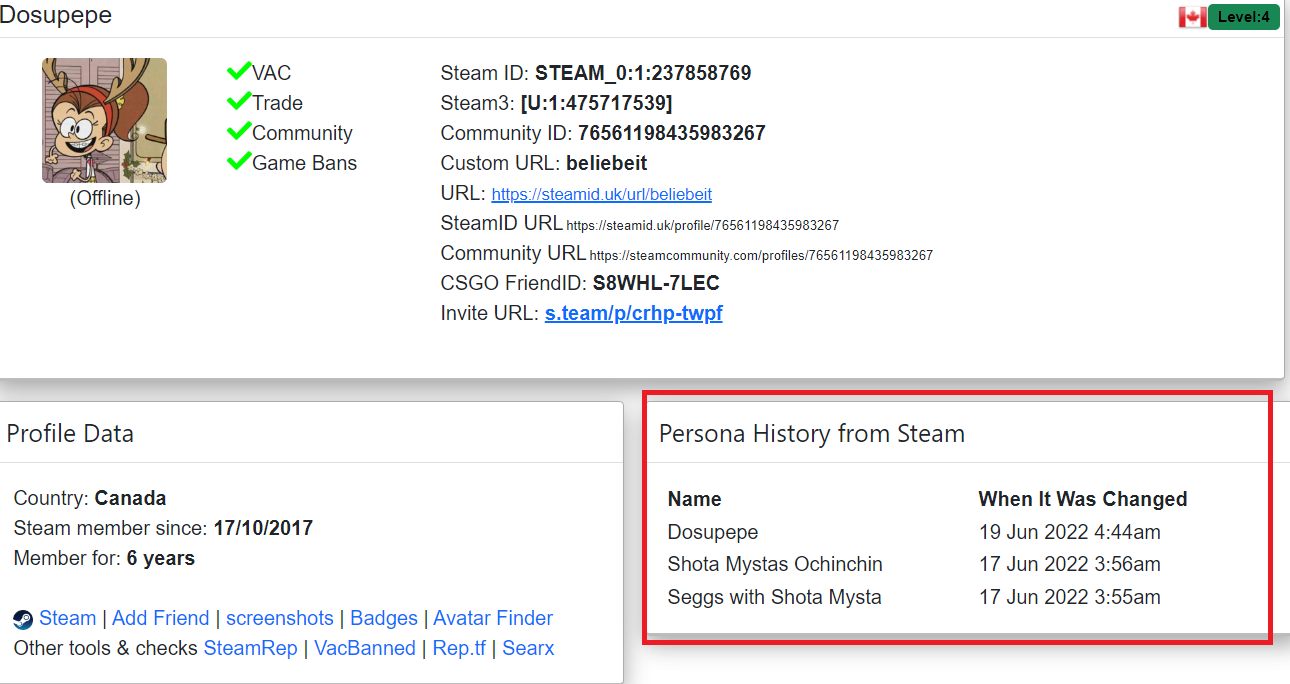
Task: Click the (Offline) status text
Action: [105, 198]
